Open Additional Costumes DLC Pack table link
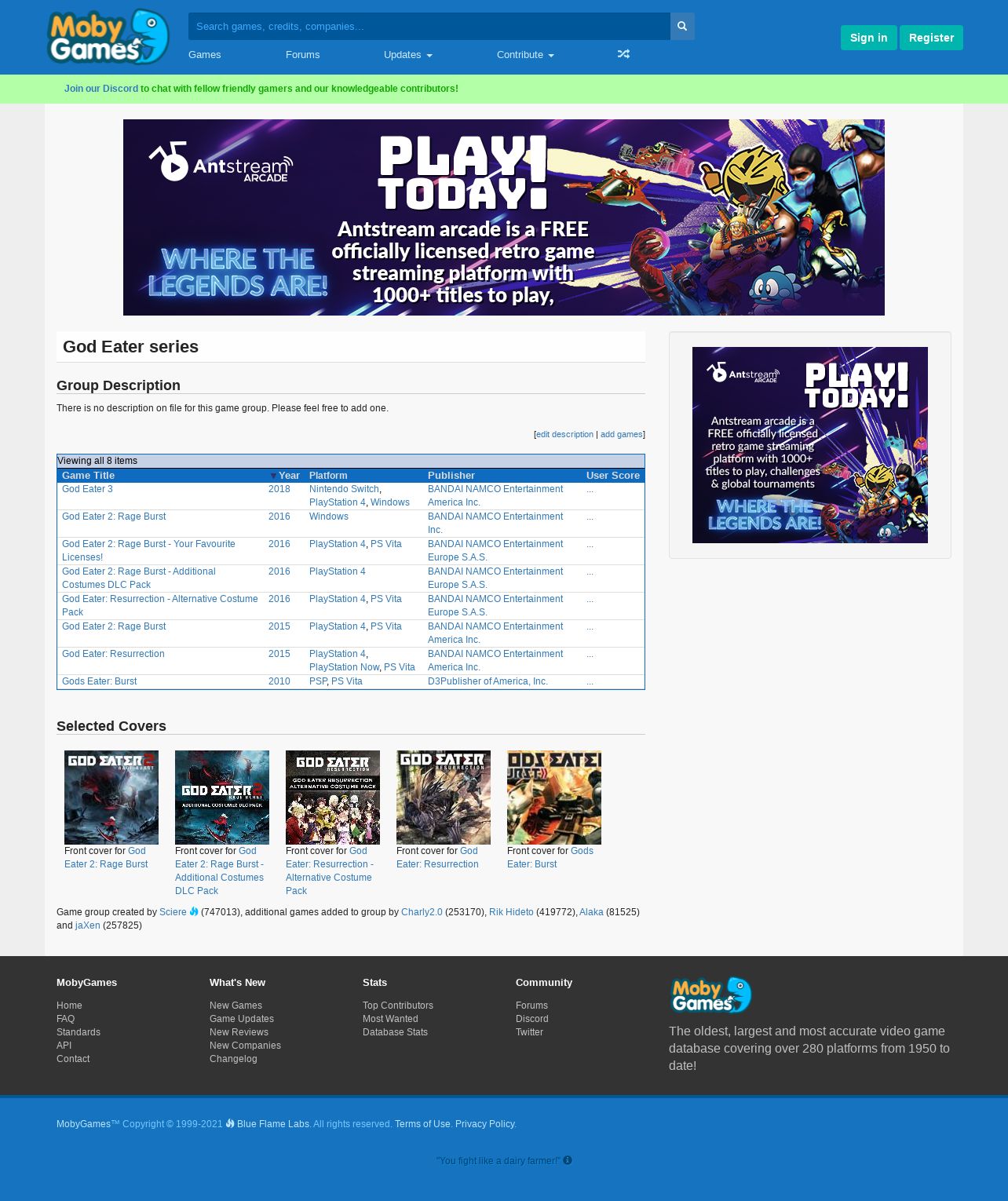This screenshot has width=1008, height=1201. [x=139, y=578]
